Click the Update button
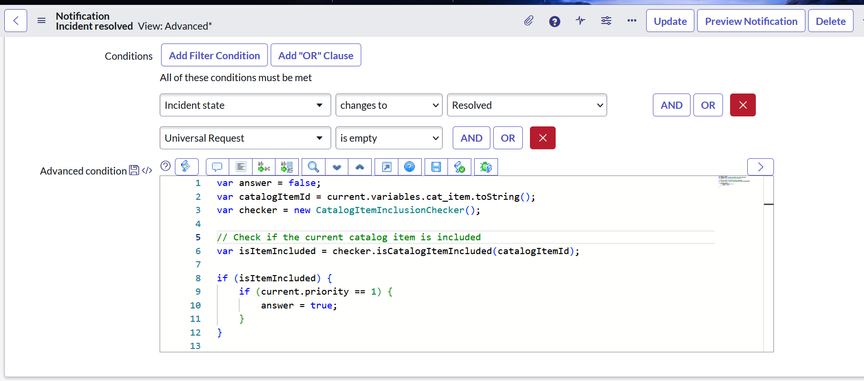Image resolution: width=864 pixels, height=381 pixels. tap(670, 21)
